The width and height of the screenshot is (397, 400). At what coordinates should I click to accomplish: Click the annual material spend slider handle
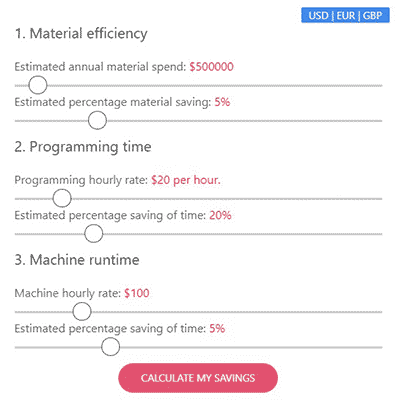(x=38, y=85)
